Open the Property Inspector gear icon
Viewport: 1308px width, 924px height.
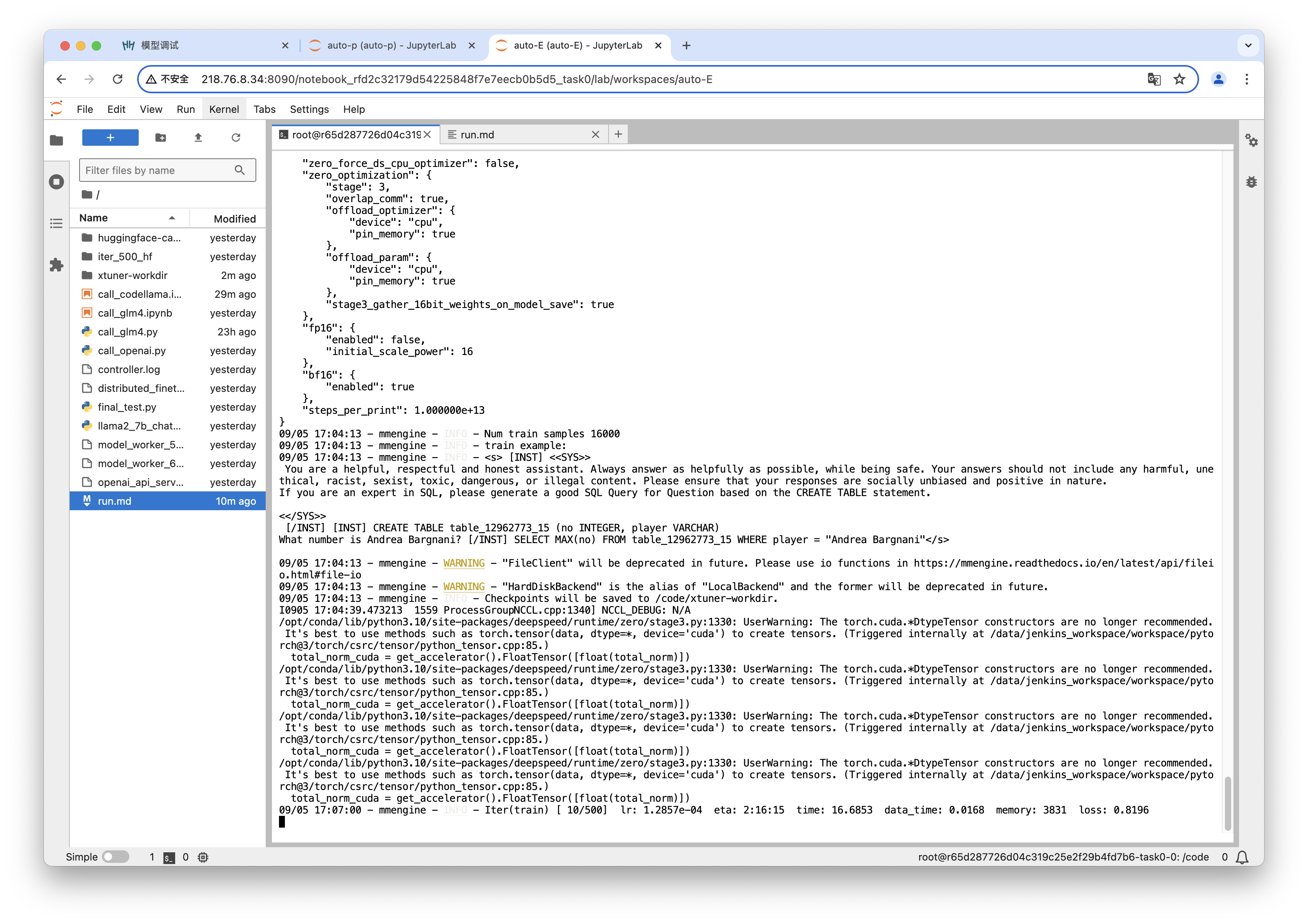(x=1251, y=140)
